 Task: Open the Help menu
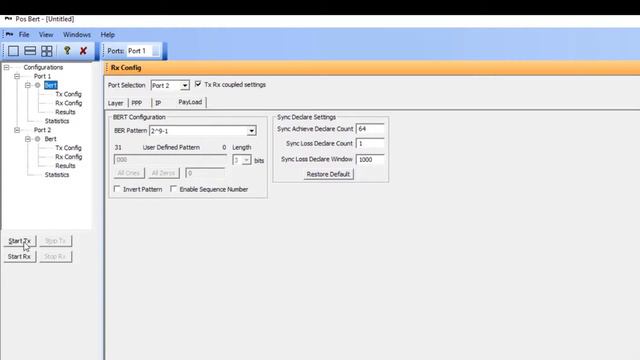[x=108, y=35]
